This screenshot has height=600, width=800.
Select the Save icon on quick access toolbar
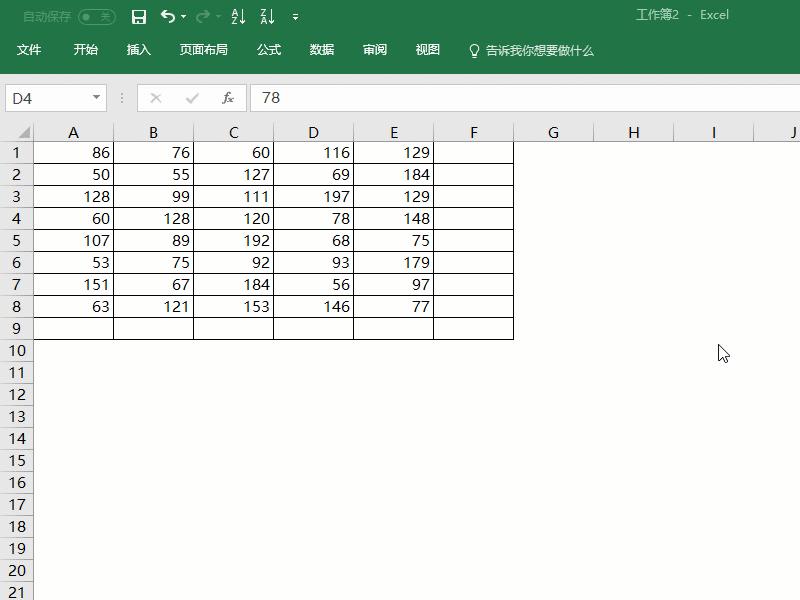139,17
